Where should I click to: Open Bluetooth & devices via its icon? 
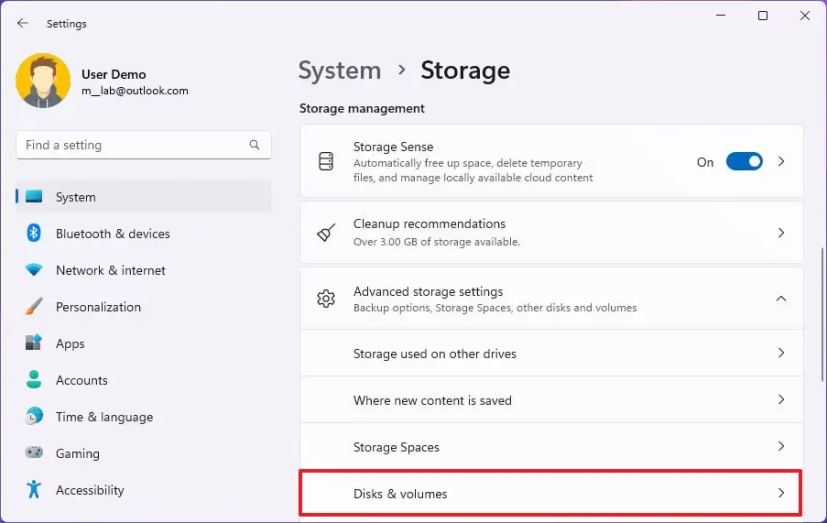[x=34, y=233]
